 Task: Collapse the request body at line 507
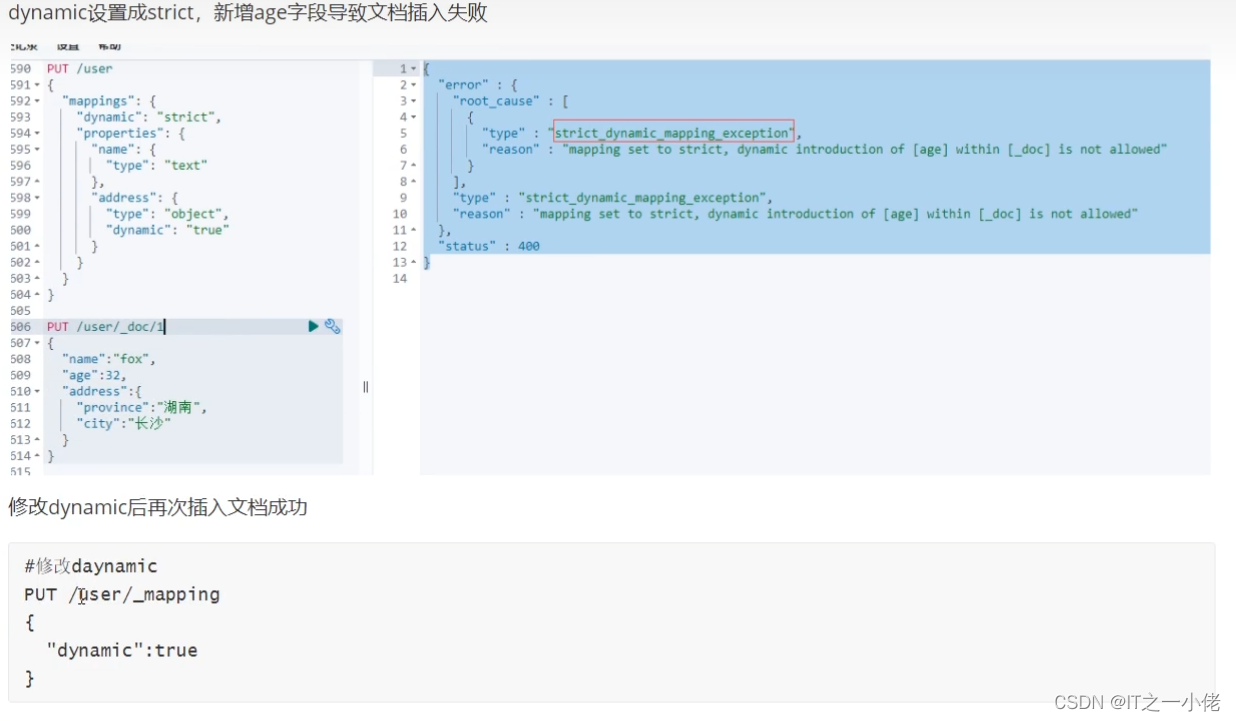click(37, 343)
